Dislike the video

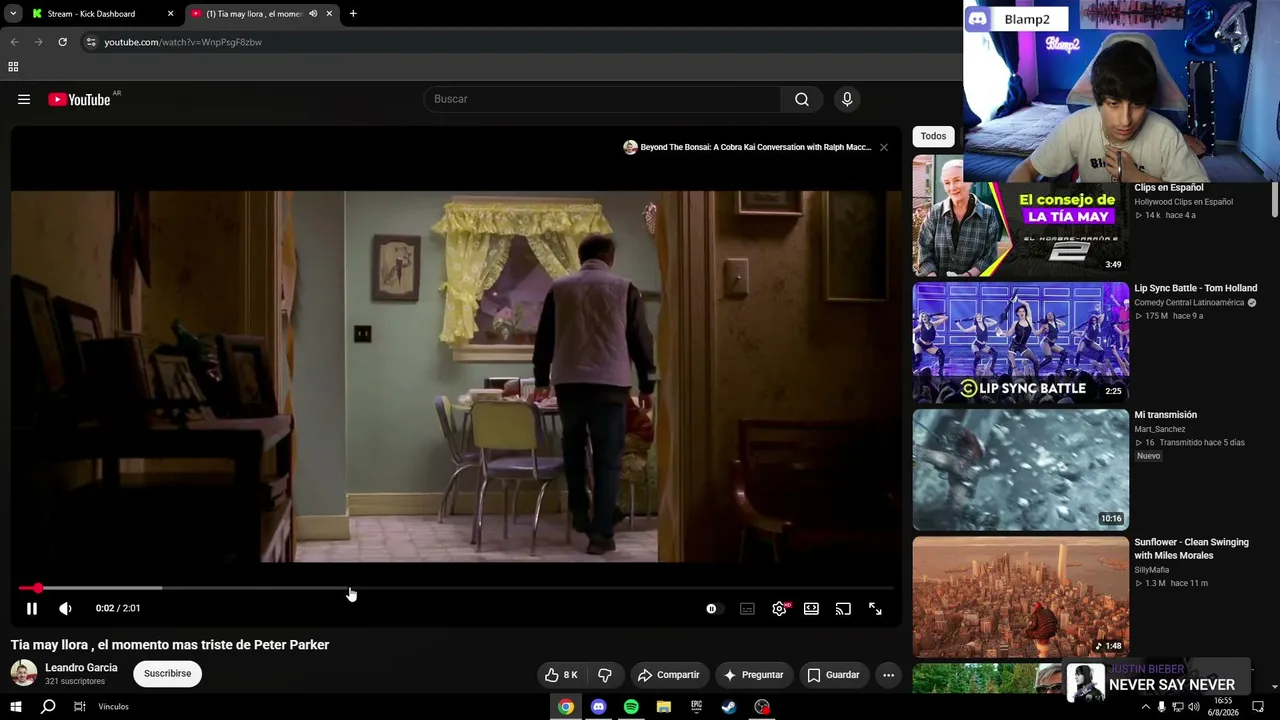(604, 675)
